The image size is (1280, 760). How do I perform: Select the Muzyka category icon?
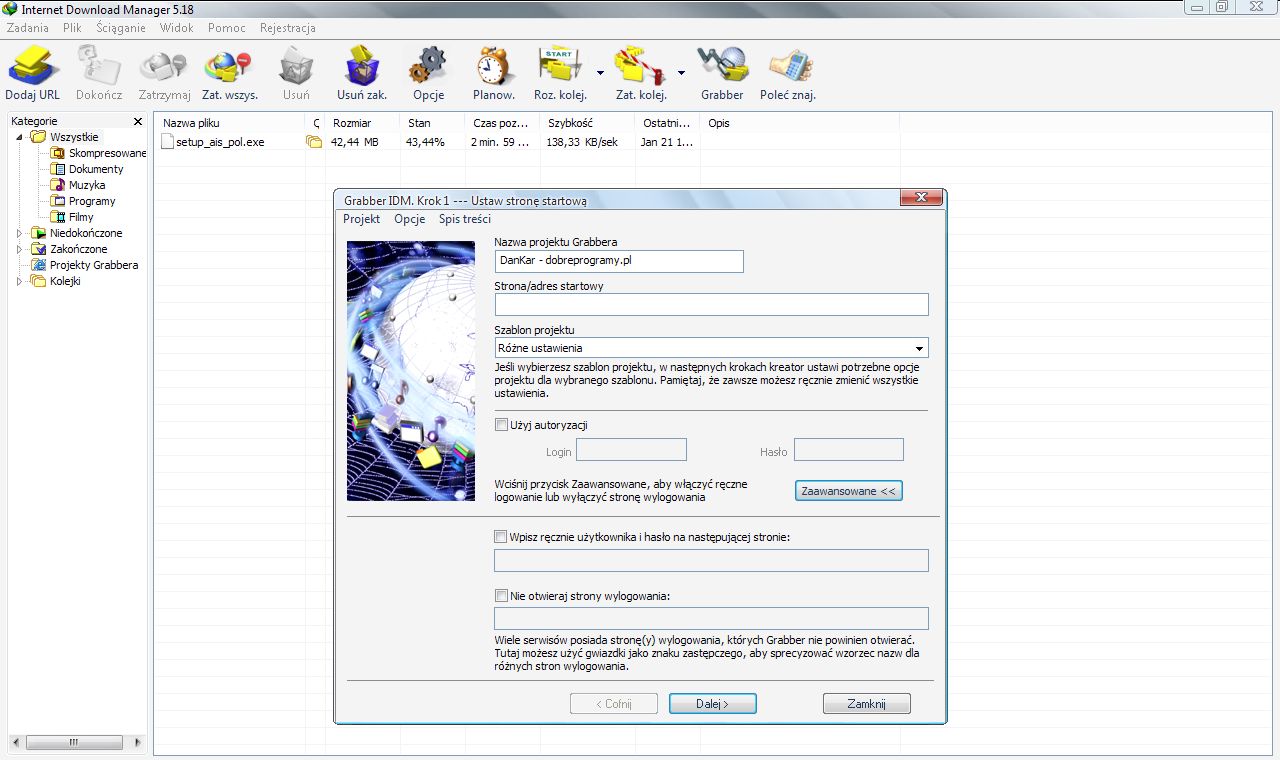(x=57, y=185)
